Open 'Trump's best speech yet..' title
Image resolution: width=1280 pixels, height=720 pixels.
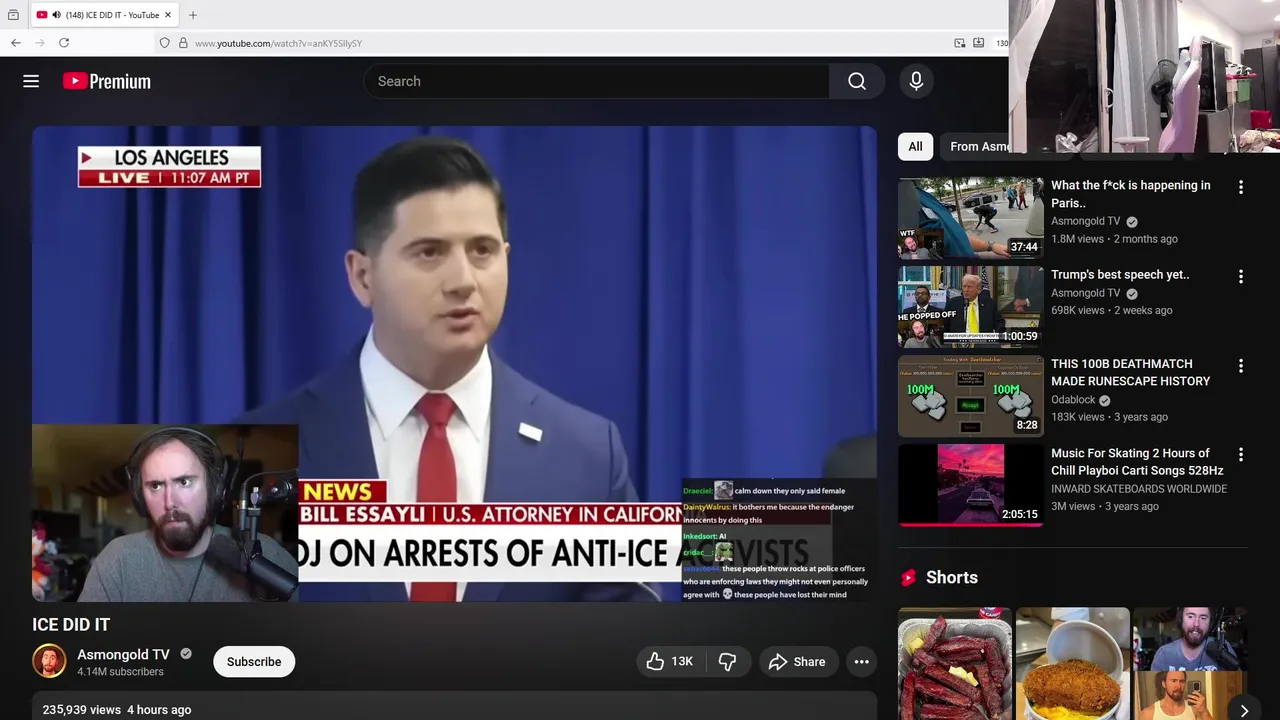(1120, 274)
